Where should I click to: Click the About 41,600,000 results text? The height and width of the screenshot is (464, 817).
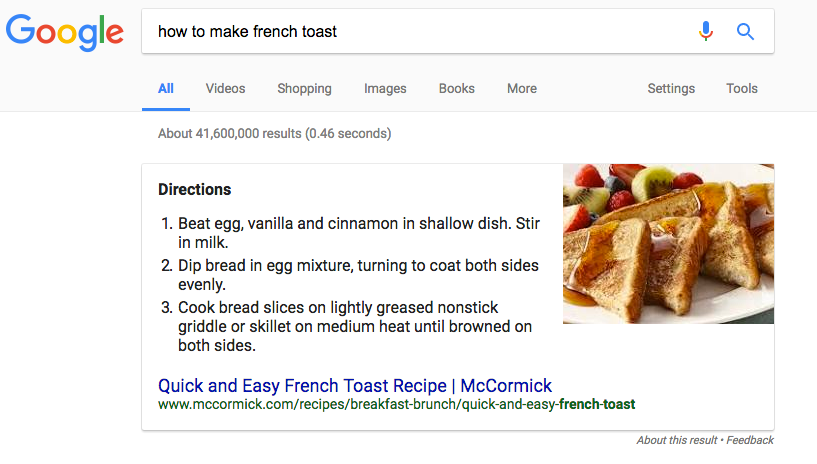(x=274, y=133)
